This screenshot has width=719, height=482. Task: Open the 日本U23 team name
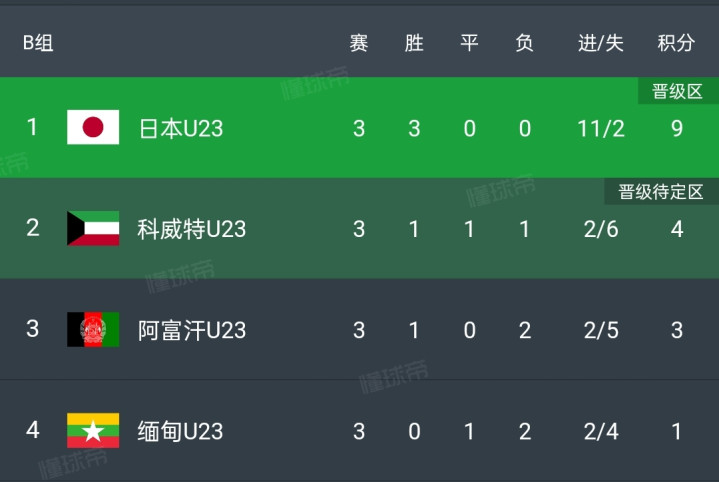[x=181, y=128]
